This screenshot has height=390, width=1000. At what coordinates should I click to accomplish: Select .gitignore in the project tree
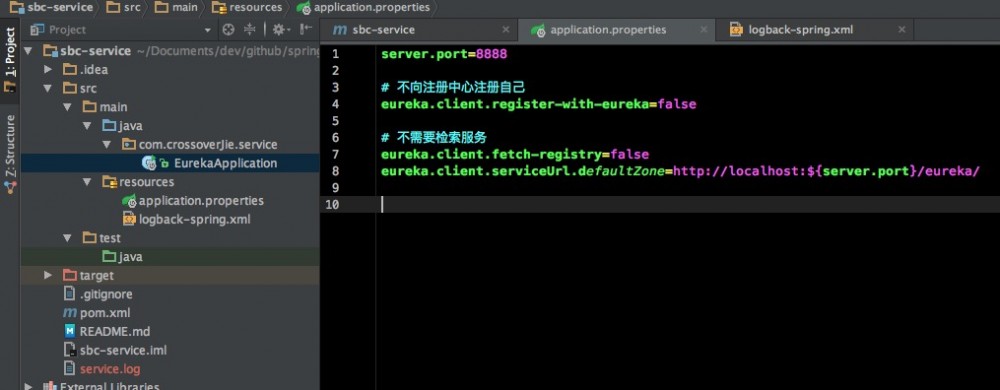(106, 294)
